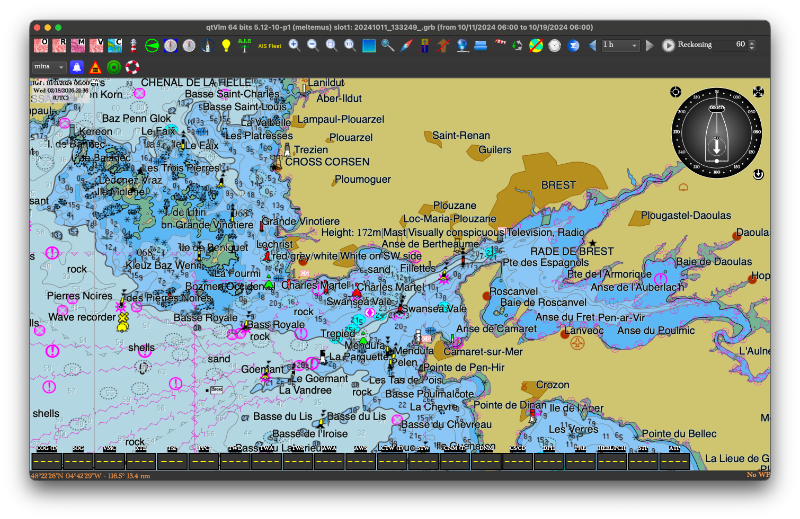Viewport: 800px width, 519px height.
Task: Click the Brest label on the chart
Action: click(558, 185)
